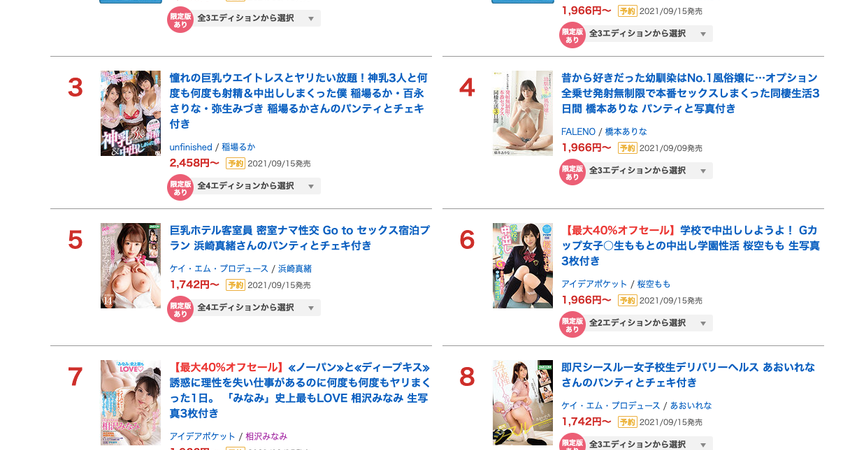Viewport: 850px width, 450px height.
Task: Click the 予約 tag on rank 8 item
Action: click(x=627, y=422)
